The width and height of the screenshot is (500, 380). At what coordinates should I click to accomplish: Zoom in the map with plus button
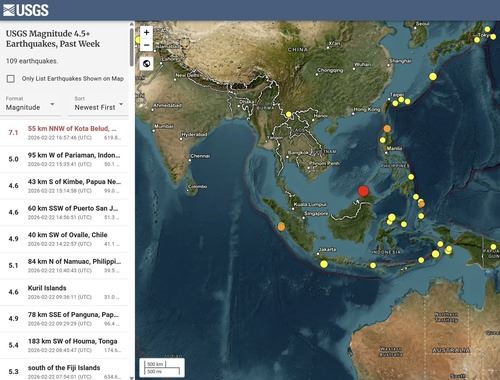click(x=146, y=32)
